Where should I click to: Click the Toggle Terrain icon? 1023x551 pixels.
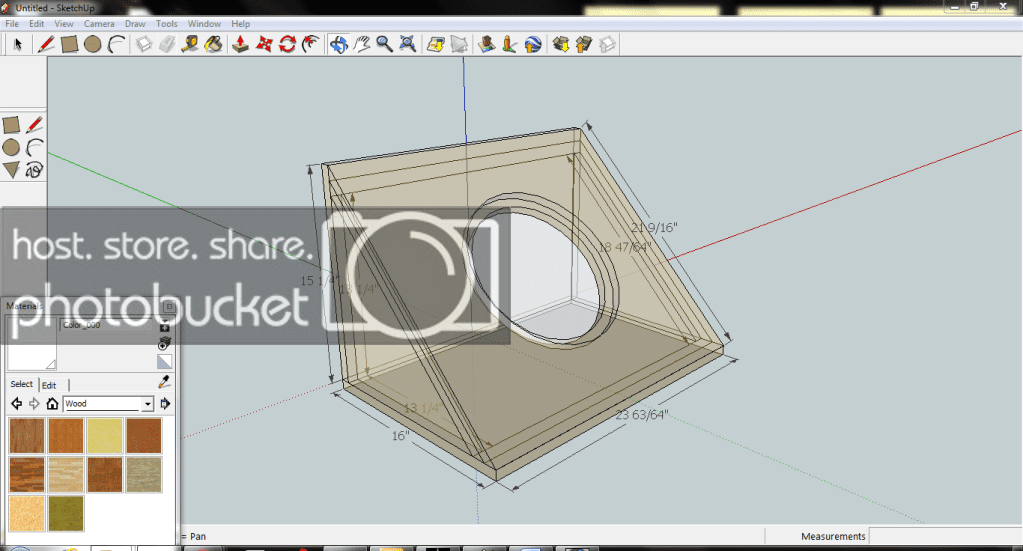click(459, 44)
